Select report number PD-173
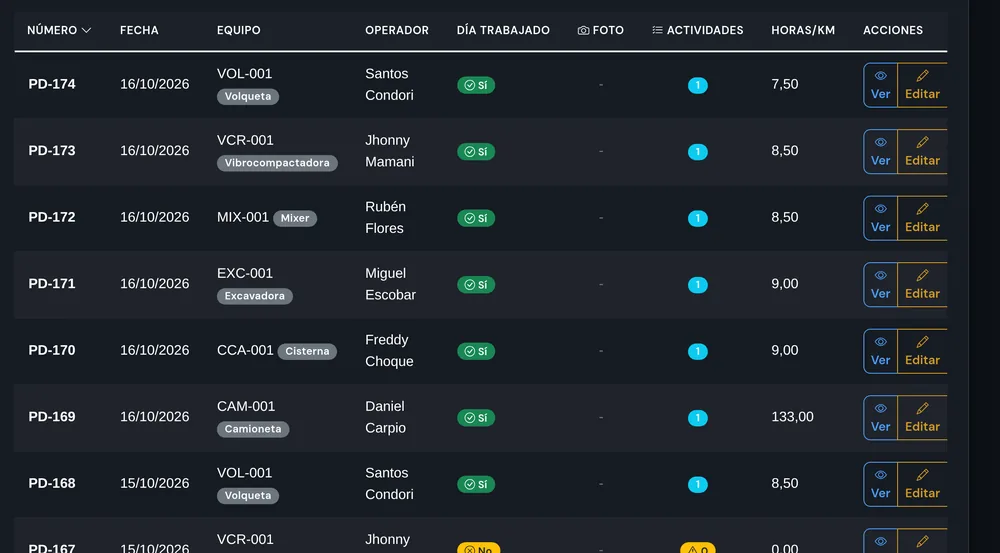The image size is (1000, 553). 52,151
